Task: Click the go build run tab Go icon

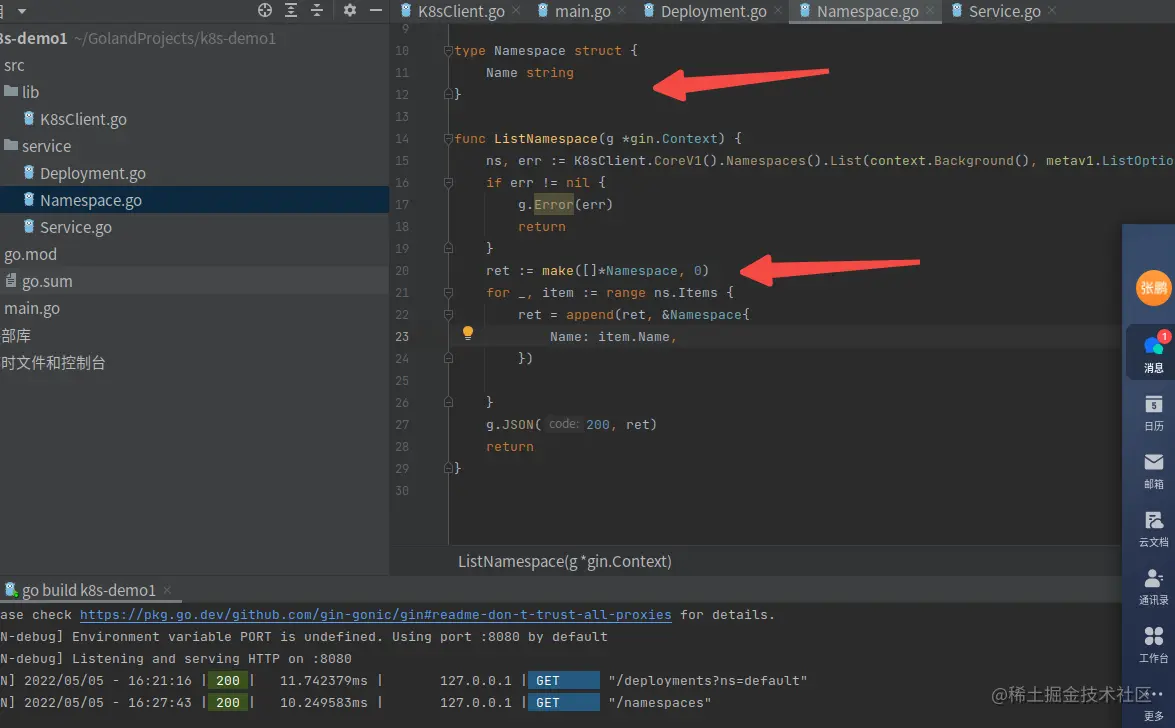Action: tap(10, 589)
